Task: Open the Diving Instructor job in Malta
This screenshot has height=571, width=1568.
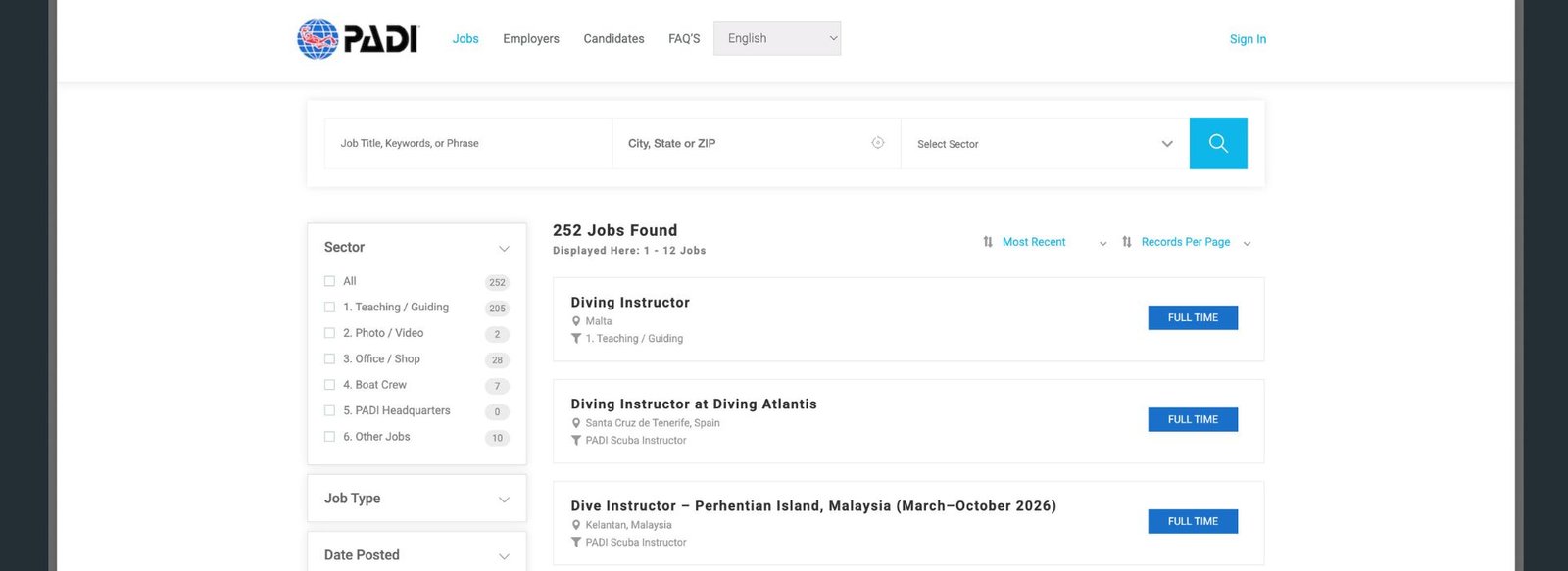Action: coord(630,303)
